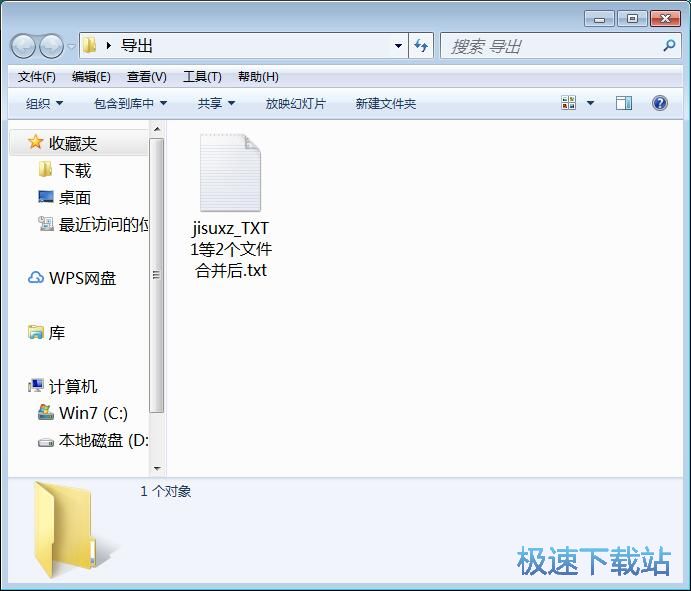Click the 下载 folder icon
Image resolution: width=691 pixels, height=591 pixels.
tap(45, 169)
